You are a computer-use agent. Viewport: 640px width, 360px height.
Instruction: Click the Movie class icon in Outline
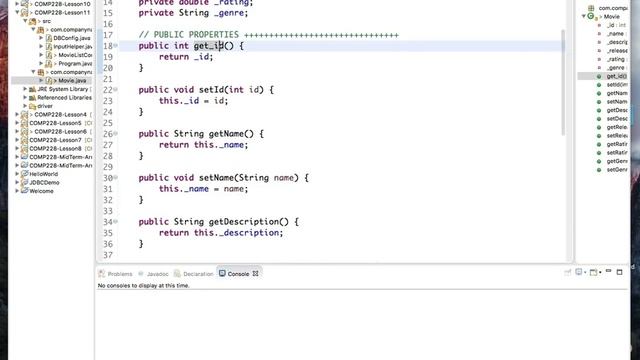tap(591, 16)
